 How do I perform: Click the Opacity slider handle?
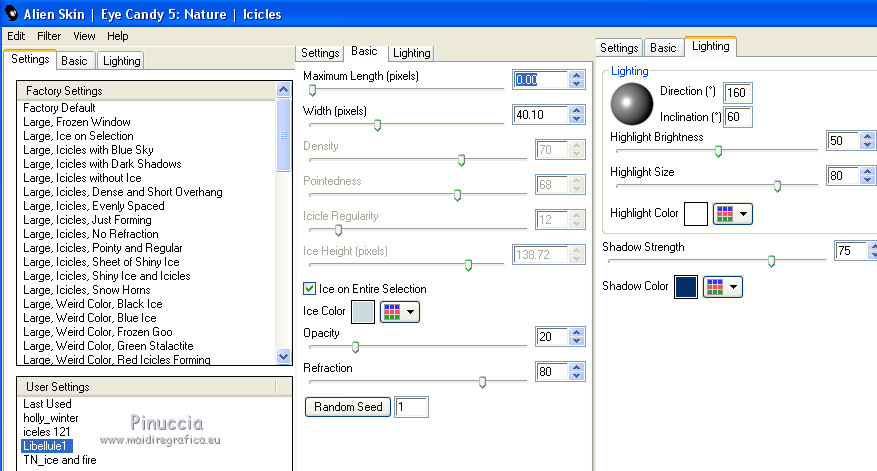pyautogui.click(x=355, y=347)
